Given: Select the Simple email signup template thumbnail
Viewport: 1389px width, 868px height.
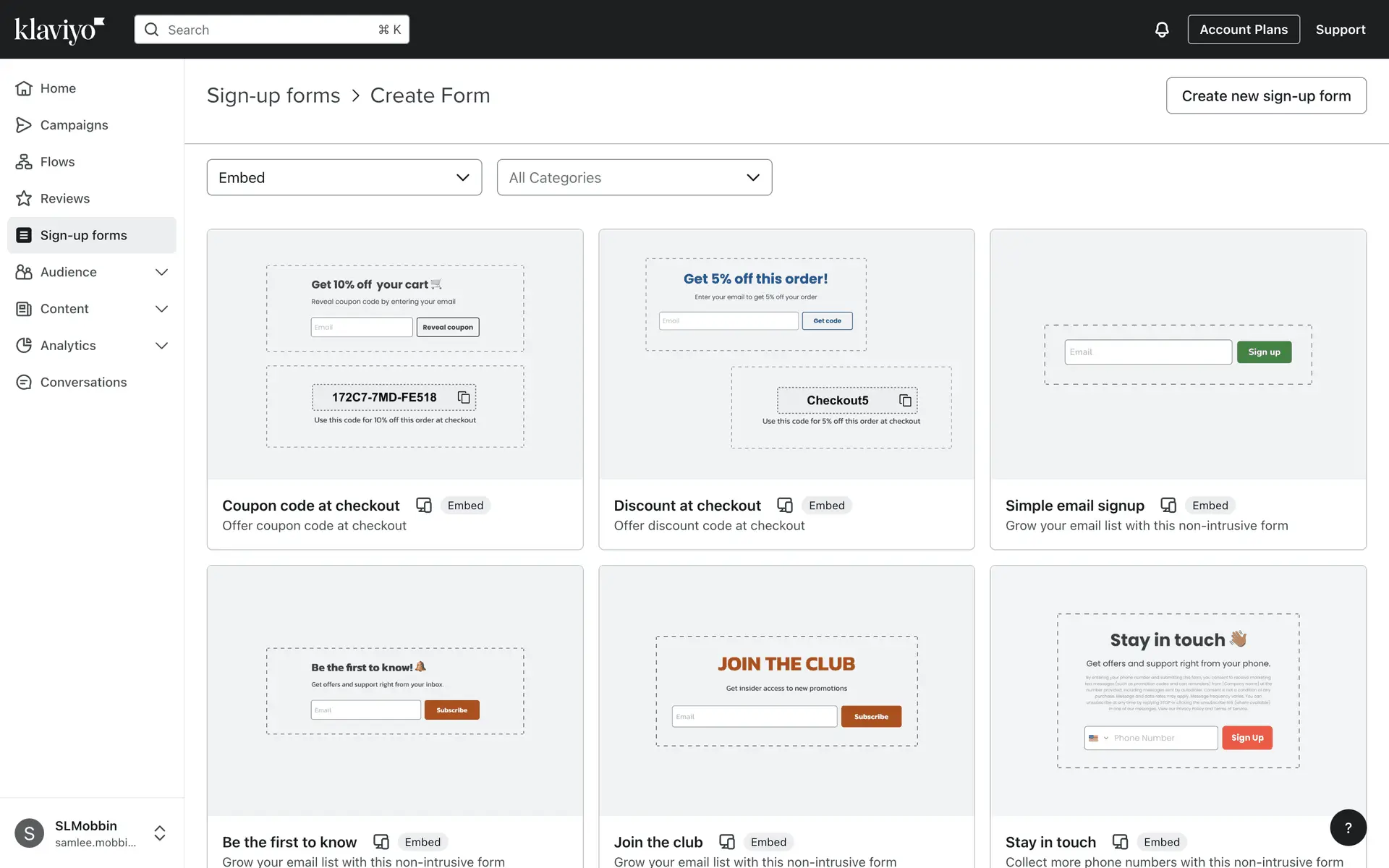Looking at the screenshot, I should point(1178,354).
